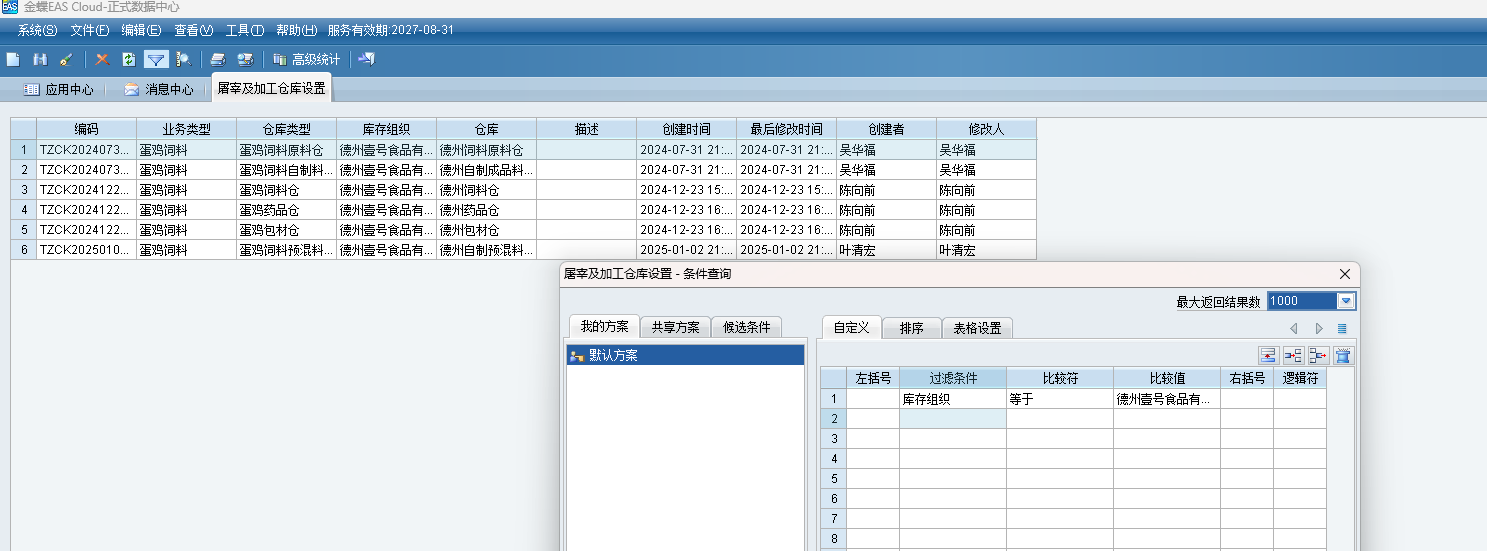Screen dimensions: 1487x551
Task: Click the New document toolbar icon
Action: click(x=13, y=59)
